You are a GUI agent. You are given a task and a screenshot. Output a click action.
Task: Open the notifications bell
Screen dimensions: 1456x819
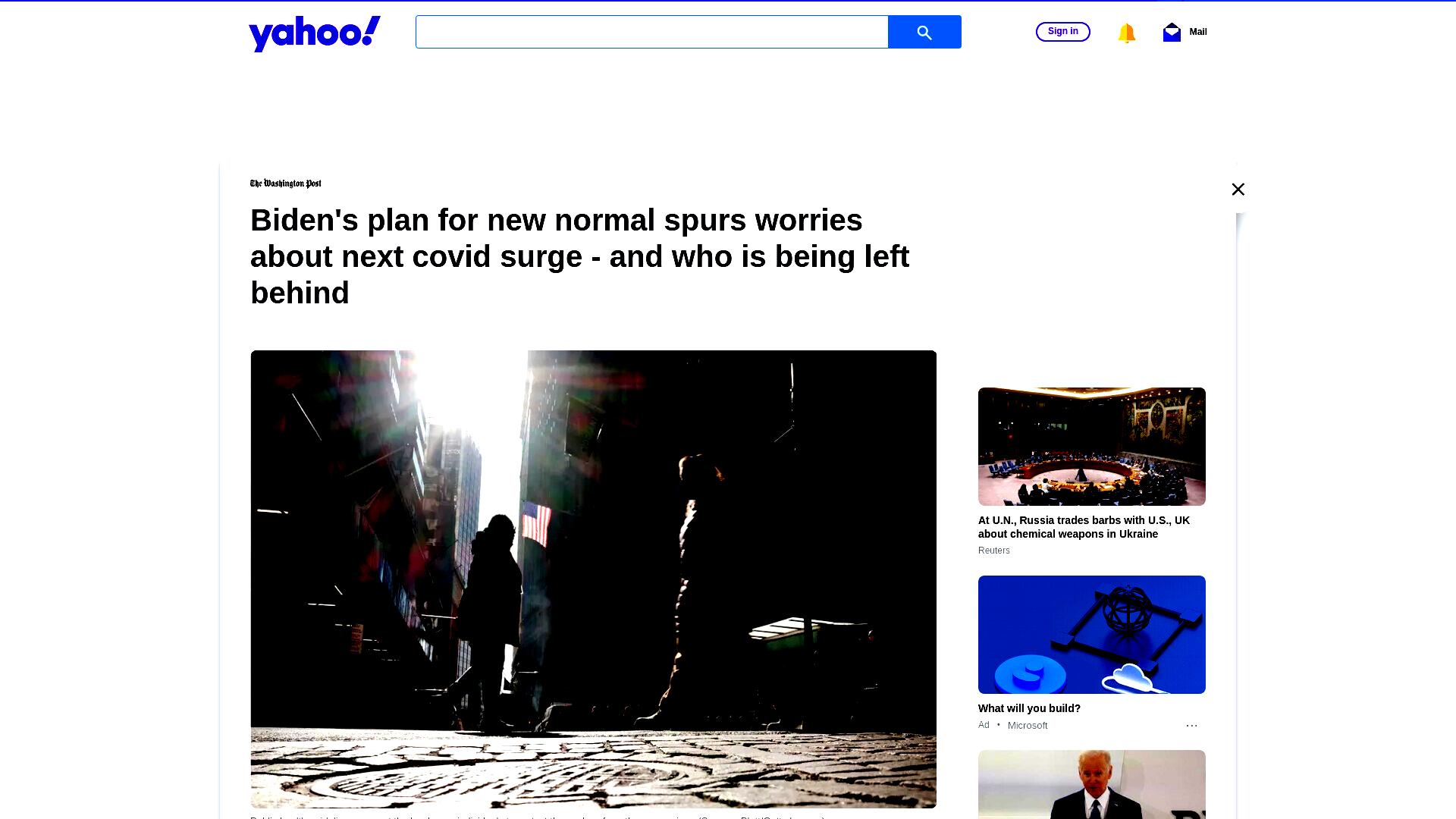pyautogui.click(x=1126, y=33)
